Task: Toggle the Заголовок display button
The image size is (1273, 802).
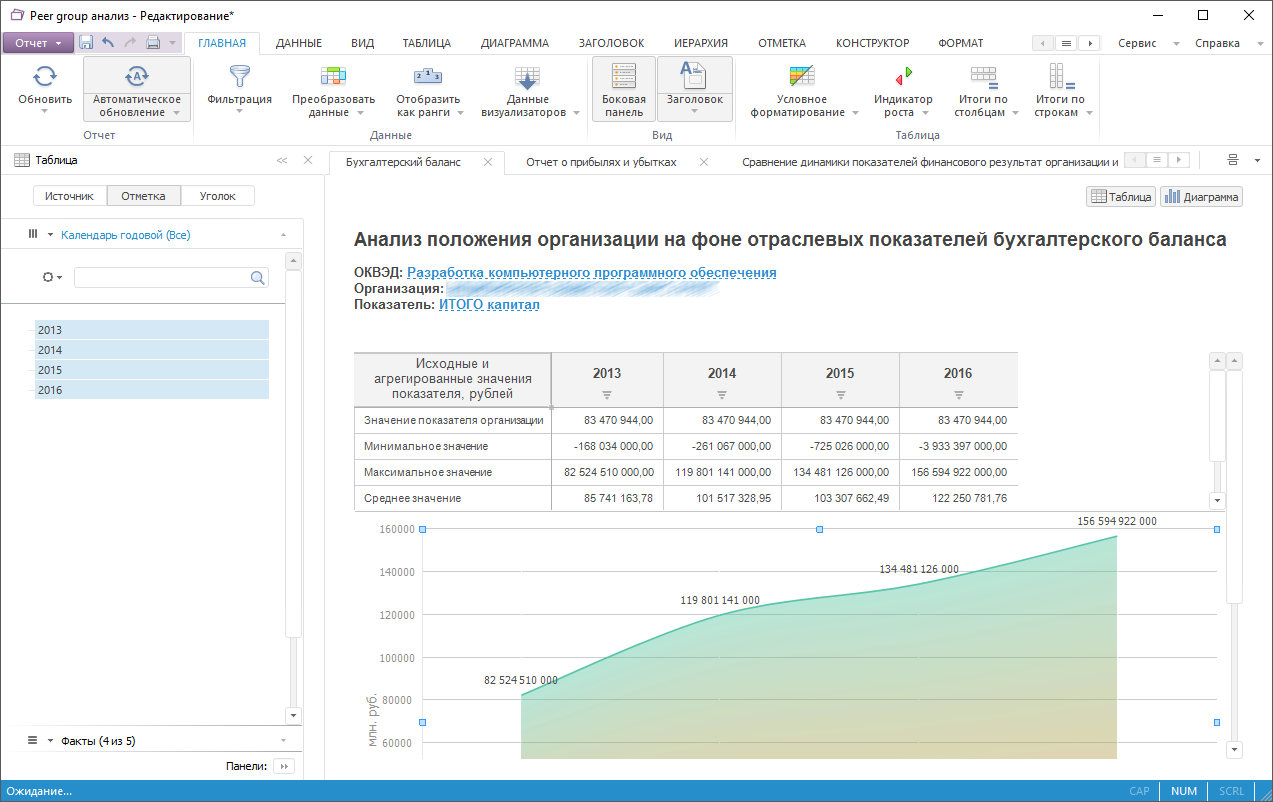Action: click(694, 76)
